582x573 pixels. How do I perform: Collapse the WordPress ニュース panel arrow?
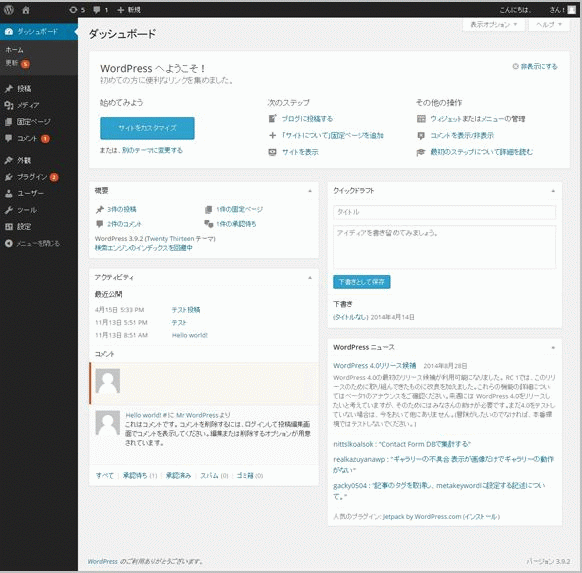point(553,348)
